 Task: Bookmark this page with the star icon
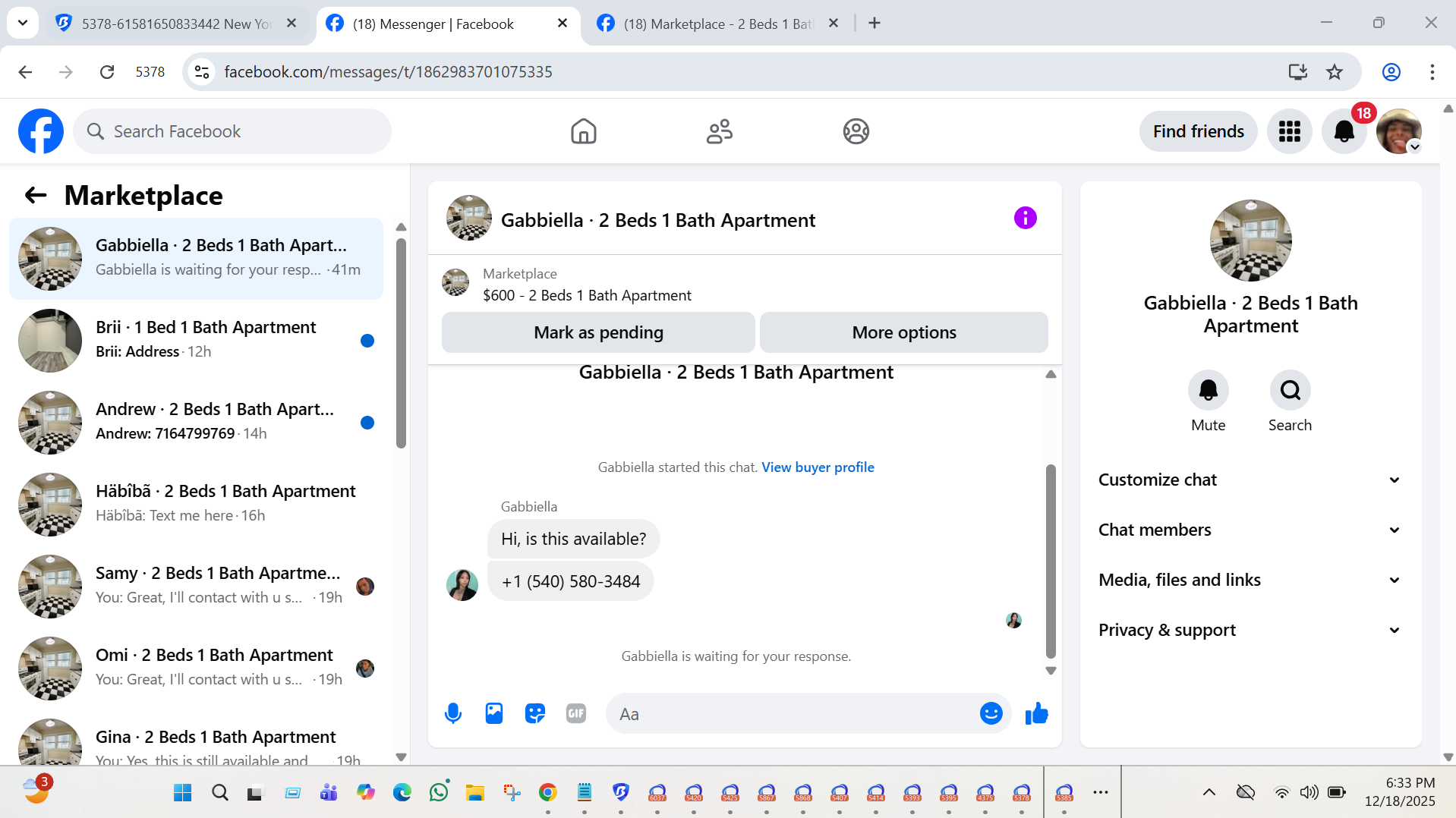1335,72
